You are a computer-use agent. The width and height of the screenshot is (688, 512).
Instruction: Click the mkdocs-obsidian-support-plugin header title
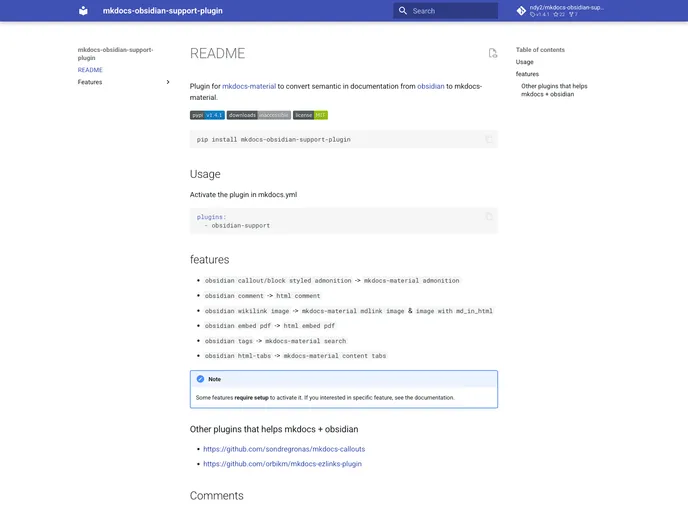click(163, 11)
